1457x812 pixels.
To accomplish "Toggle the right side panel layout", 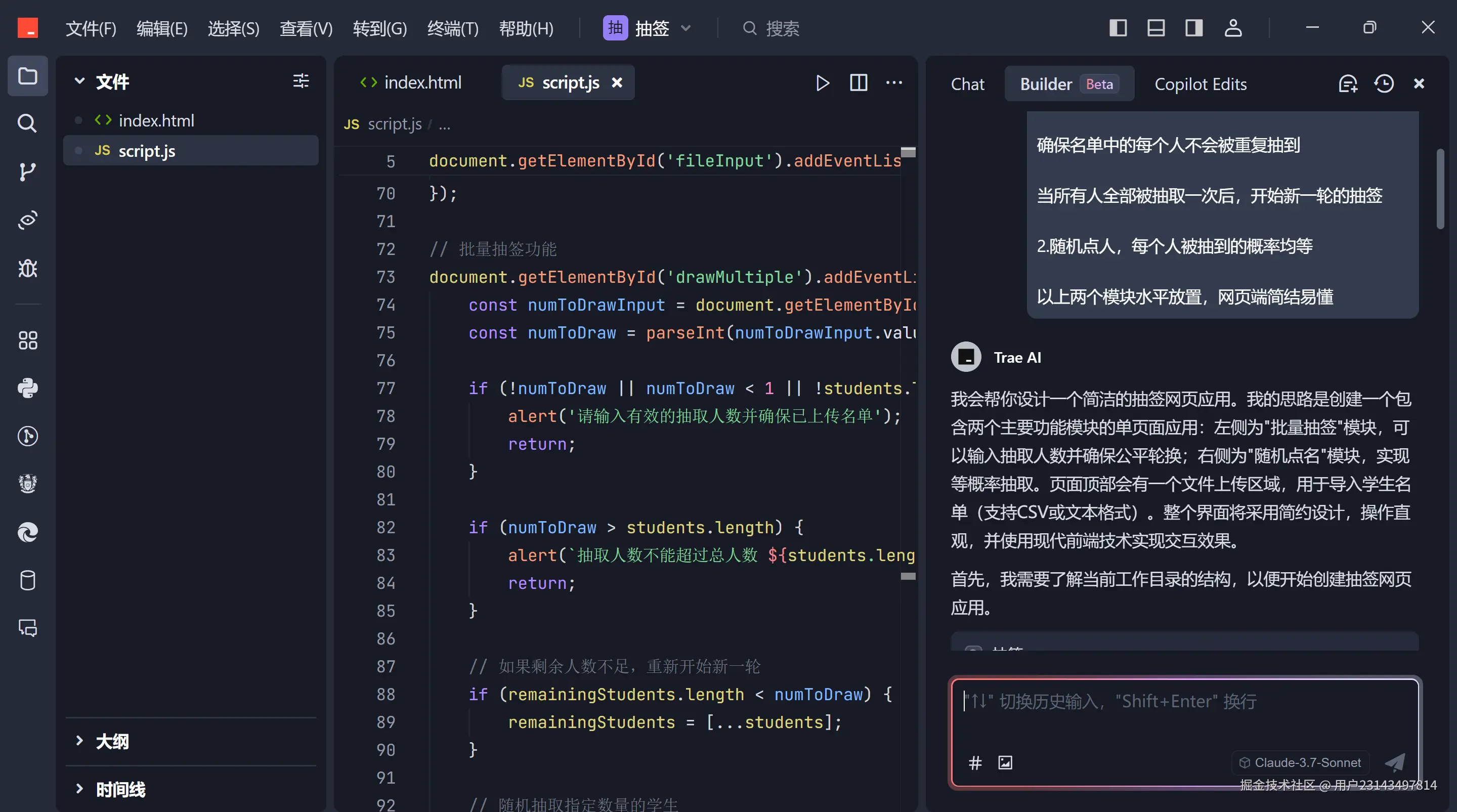I will [1193, 28].
